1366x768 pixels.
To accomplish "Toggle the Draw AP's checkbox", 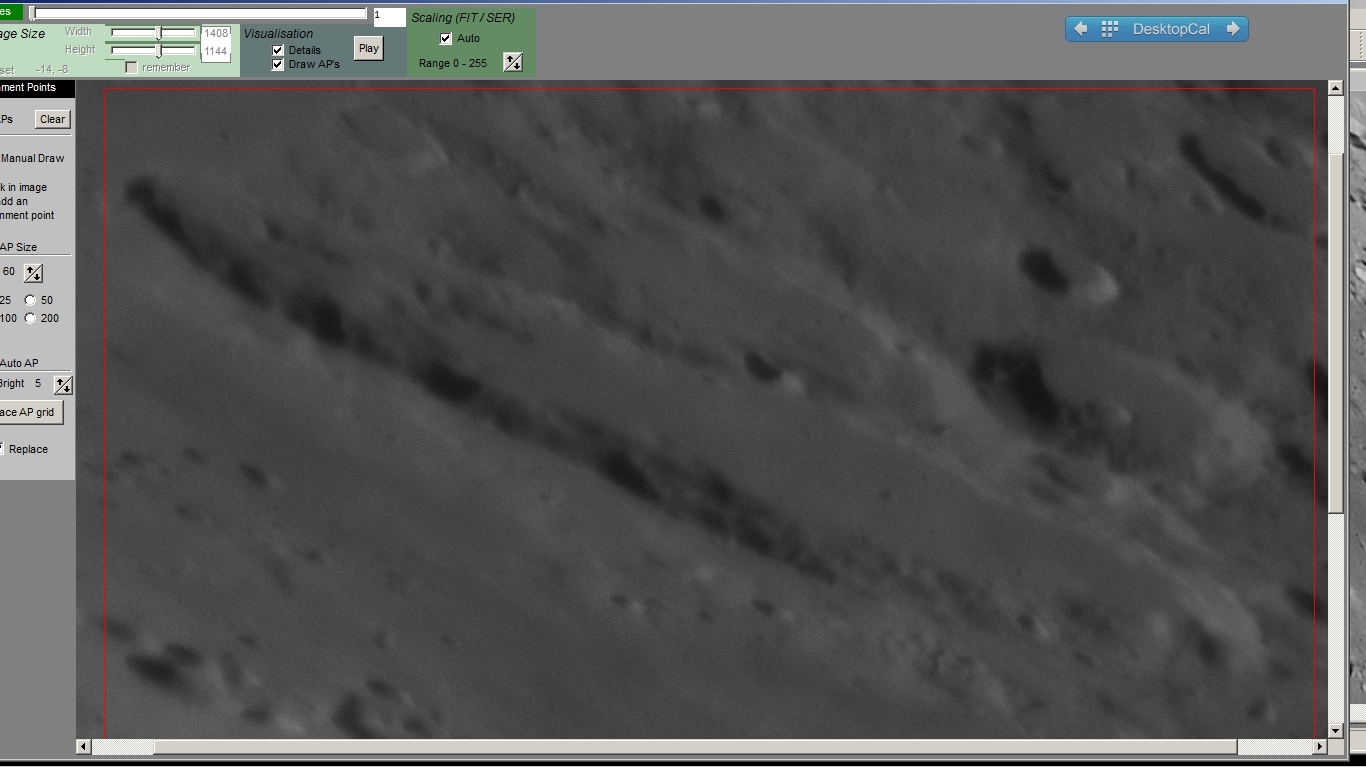I will 278,64.
